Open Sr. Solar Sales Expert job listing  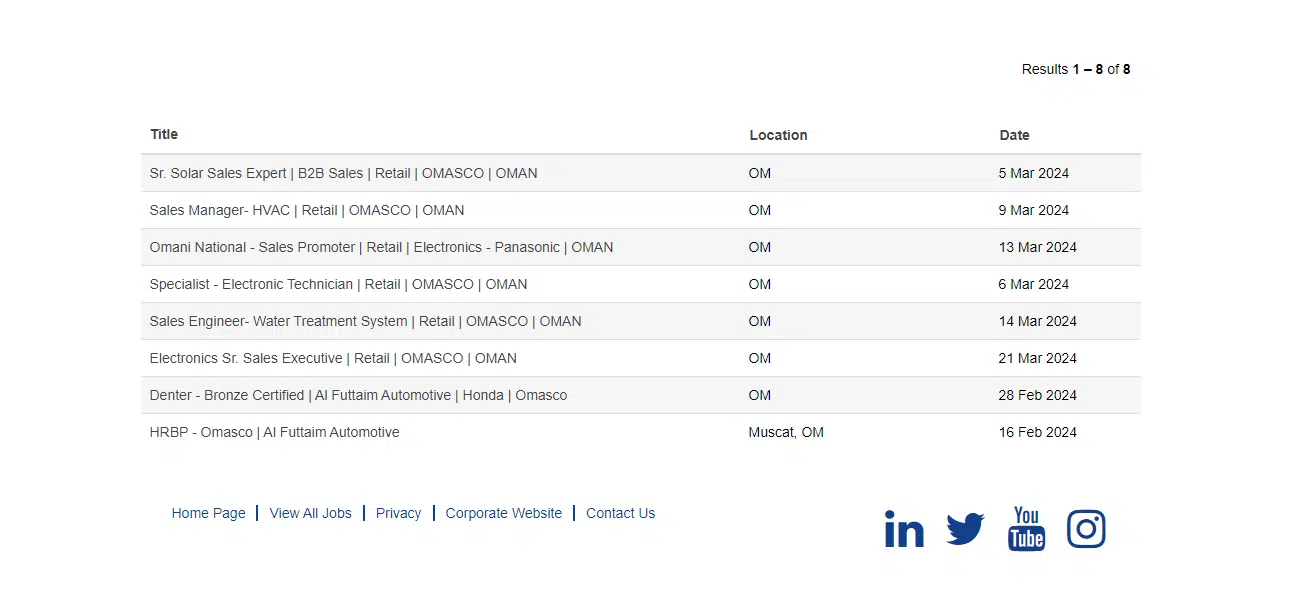343,173
